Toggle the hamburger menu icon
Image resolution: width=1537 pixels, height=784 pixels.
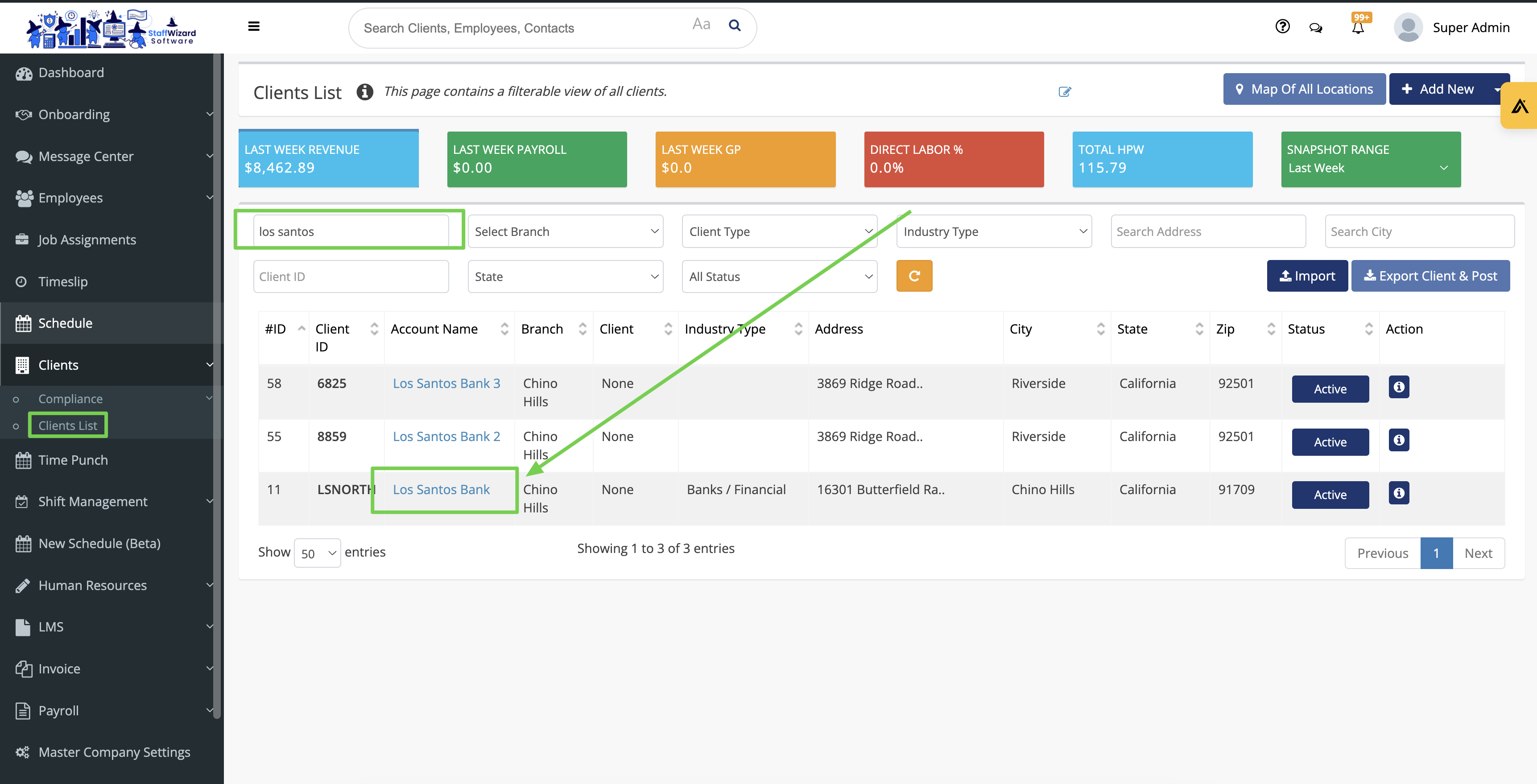point(254,26)
